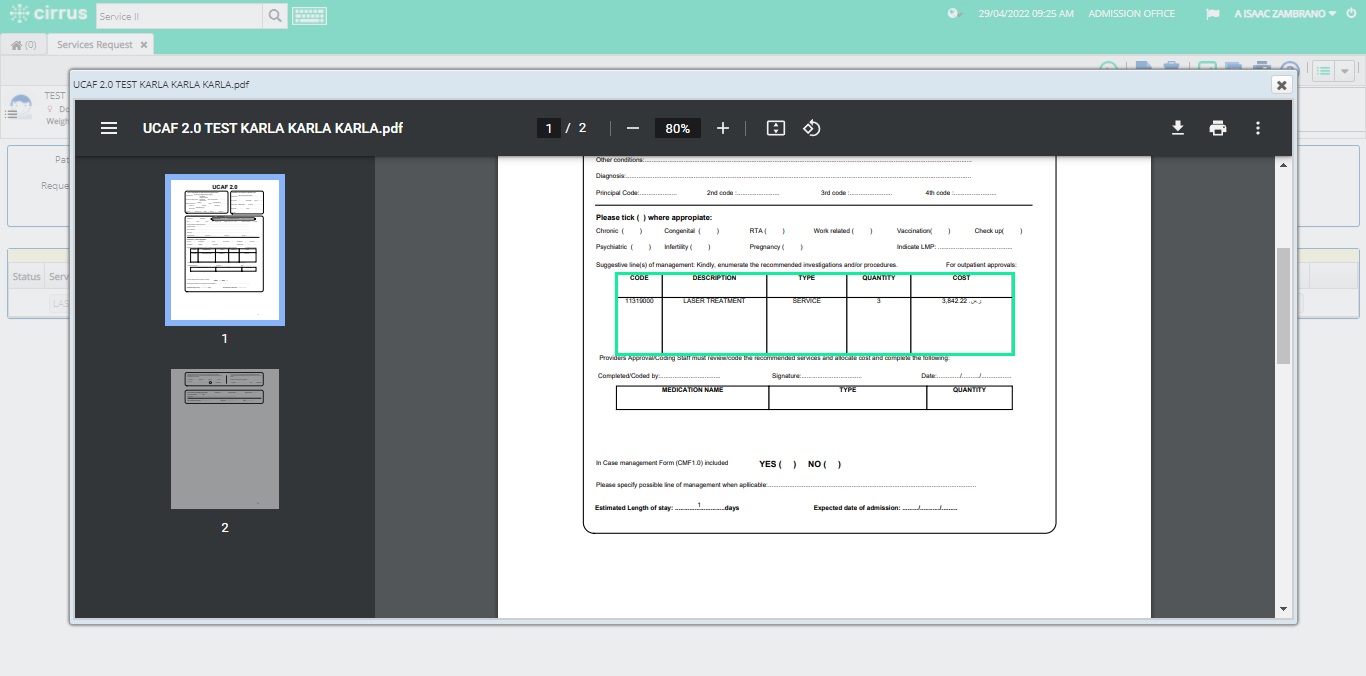Click the globe language icon
Image resolution: width=1366 pixels, height=676 pixels.
(x=954, y=14)
